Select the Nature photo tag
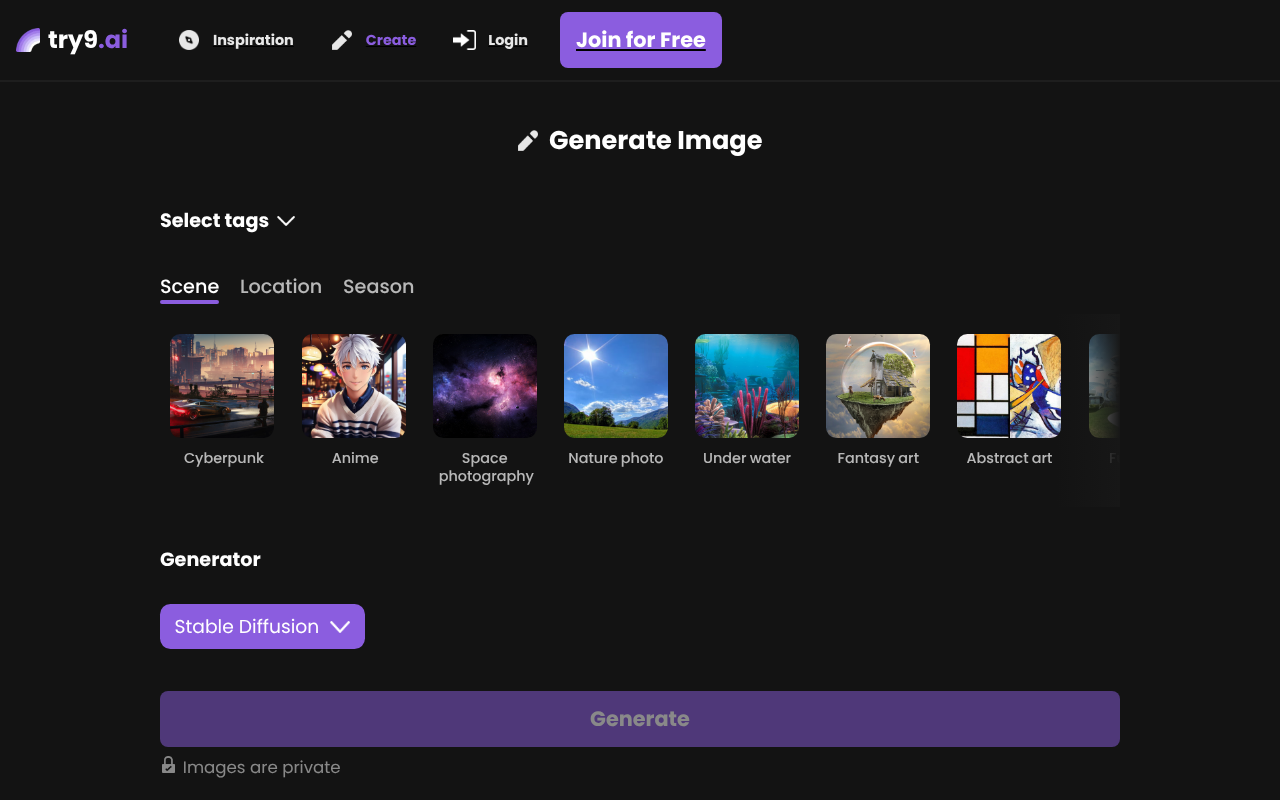The width and height of the screenshot is (1280, 800). 616,385
